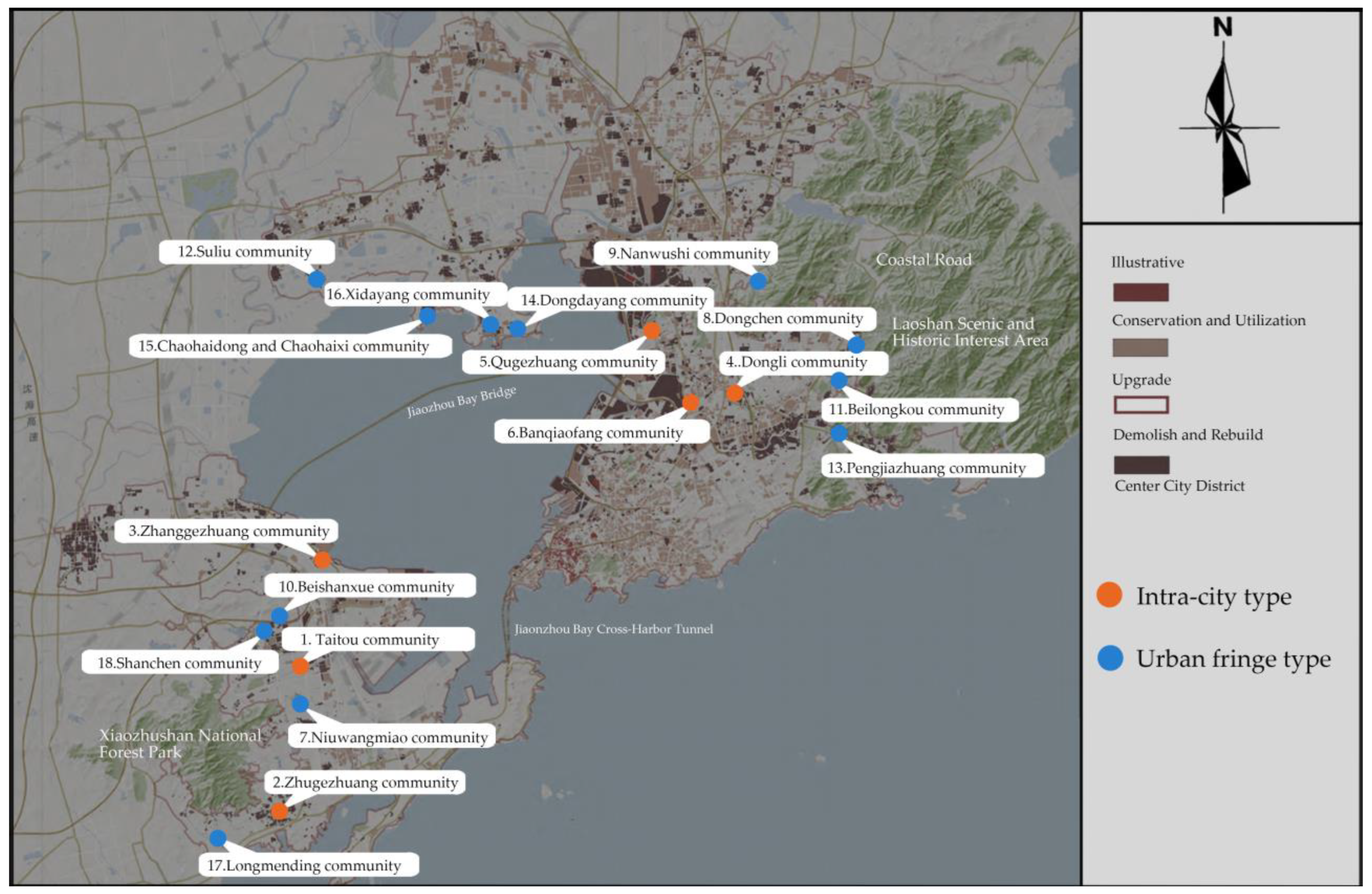Click the Xiaozhushan National Forest Park label
Viewport: 1372px width, 894px height.
[179, 744]
